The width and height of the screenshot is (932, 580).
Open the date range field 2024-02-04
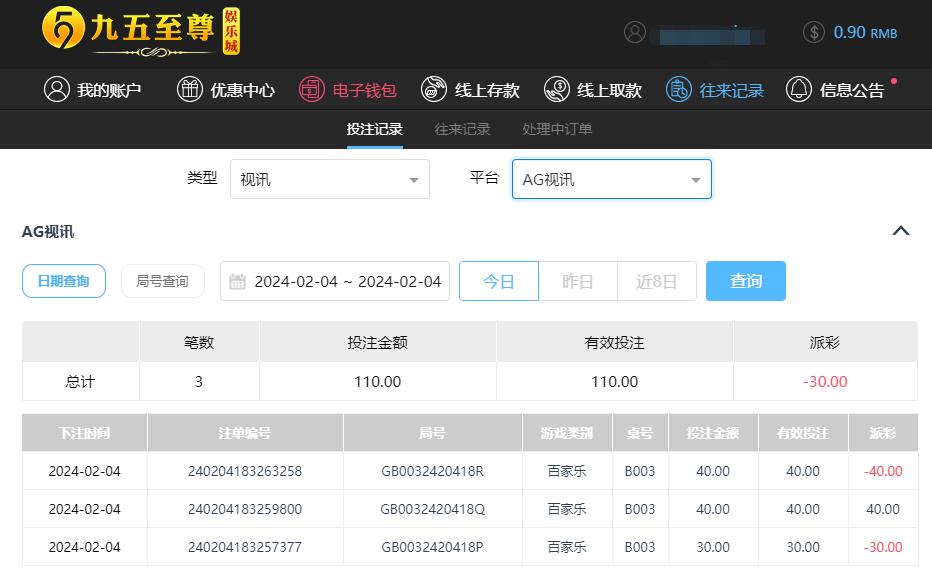point(335,281)
